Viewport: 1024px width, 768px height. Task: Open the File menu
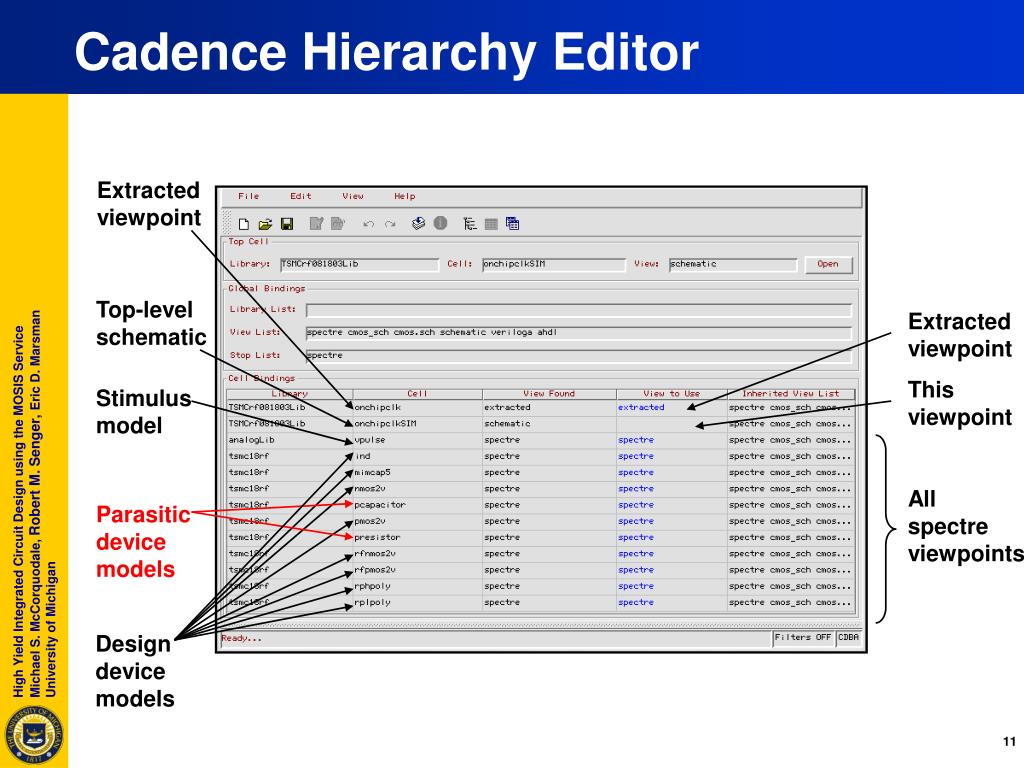click(249, 196)
